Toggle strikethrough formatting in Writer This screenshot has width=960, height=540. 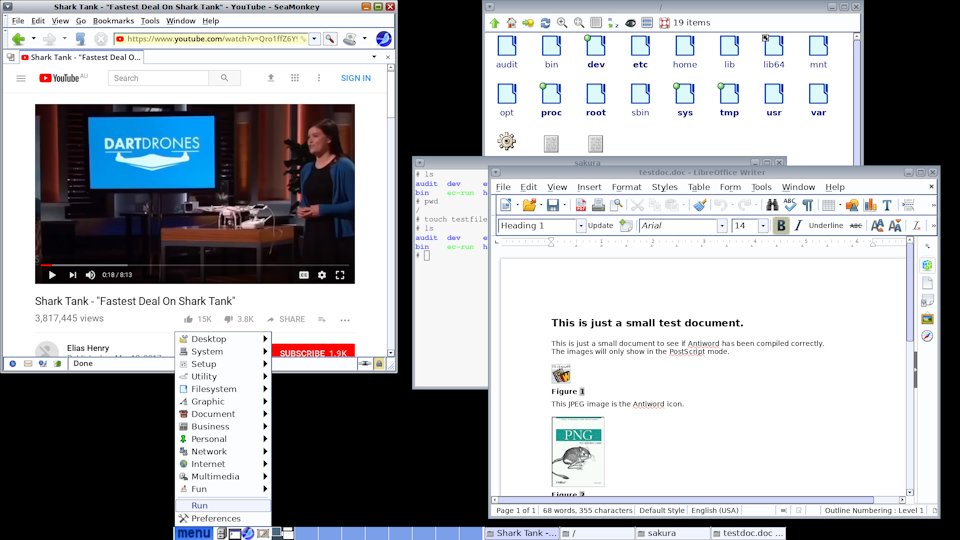click(x=856, y=225)
